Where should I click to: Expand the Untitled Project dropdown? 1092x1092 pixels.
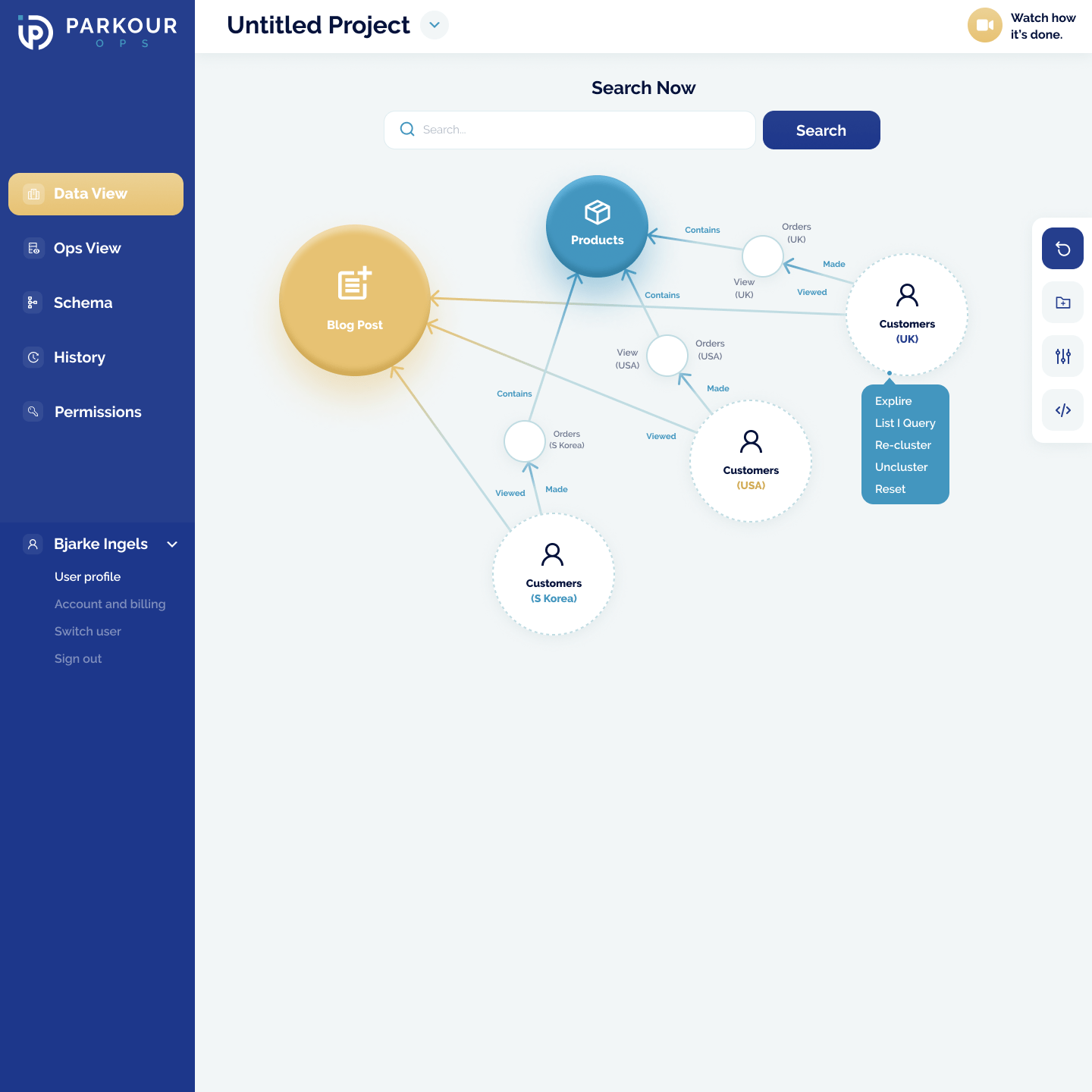[435, 25]
